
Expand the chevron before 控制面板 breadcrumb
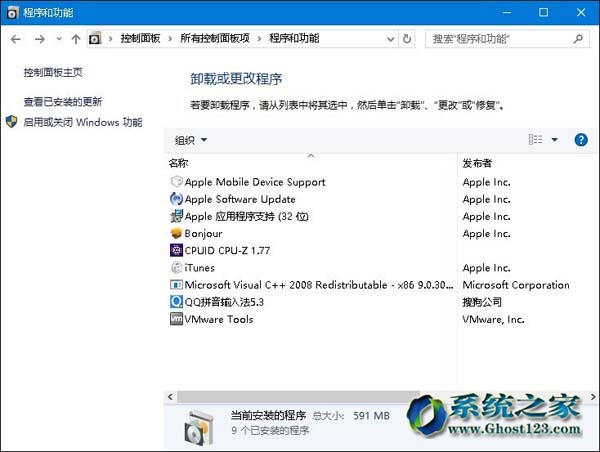coord(111,39)
